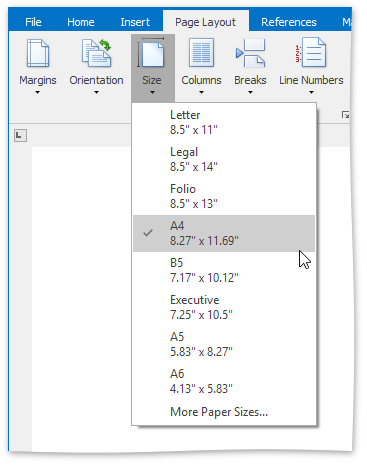Click the Breaks icon

click(x=250, y=53)
